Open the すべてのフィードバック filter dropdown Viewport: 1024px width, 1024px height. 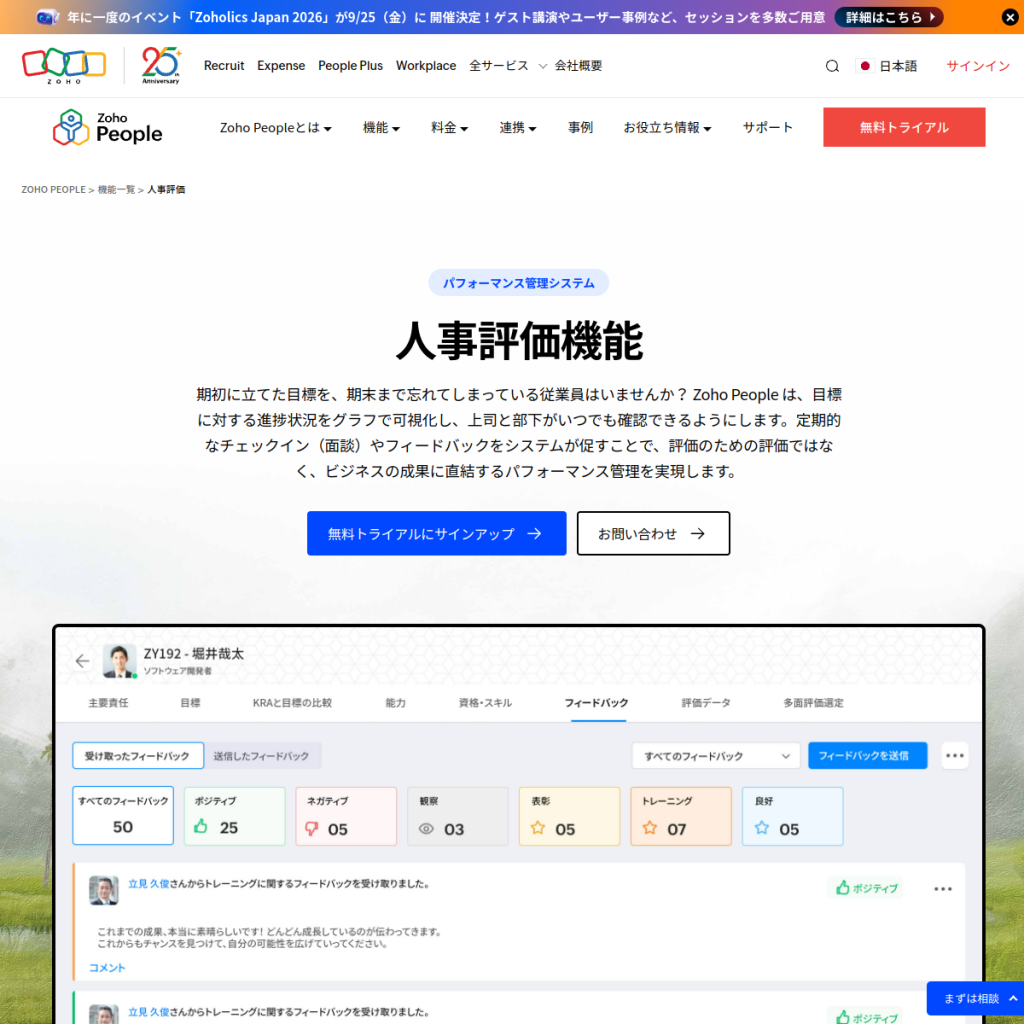point(716,756)
